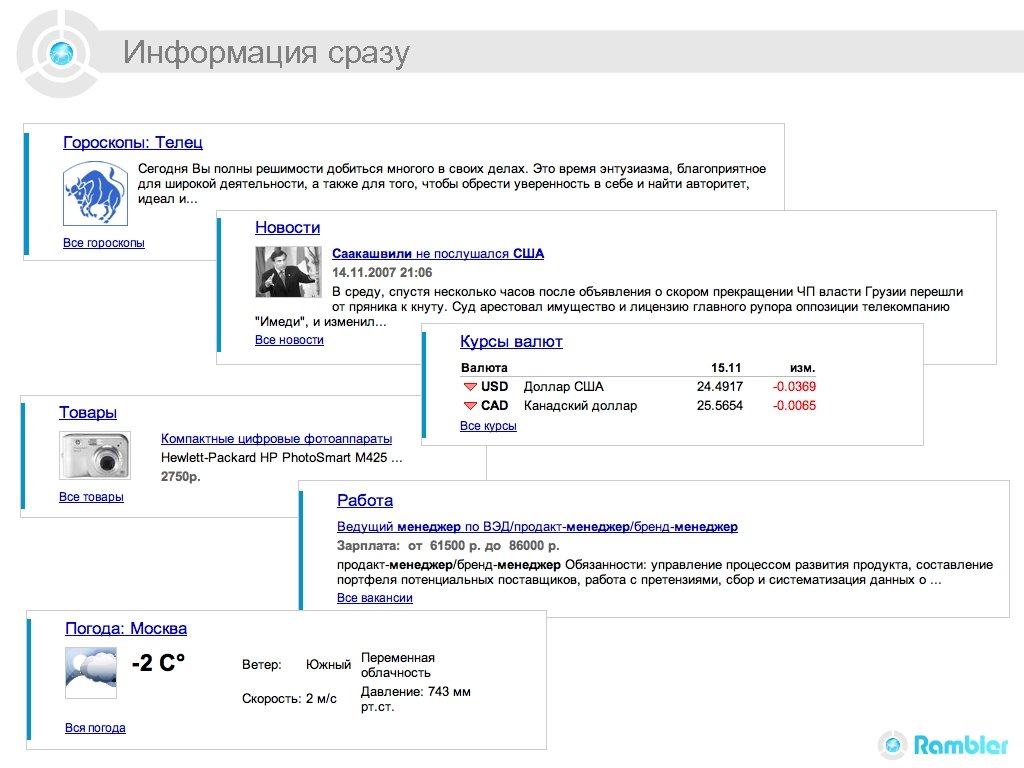
Task: Open vacancy Ведущий менеджер по ВЭД link
Action: coord(537,527)
